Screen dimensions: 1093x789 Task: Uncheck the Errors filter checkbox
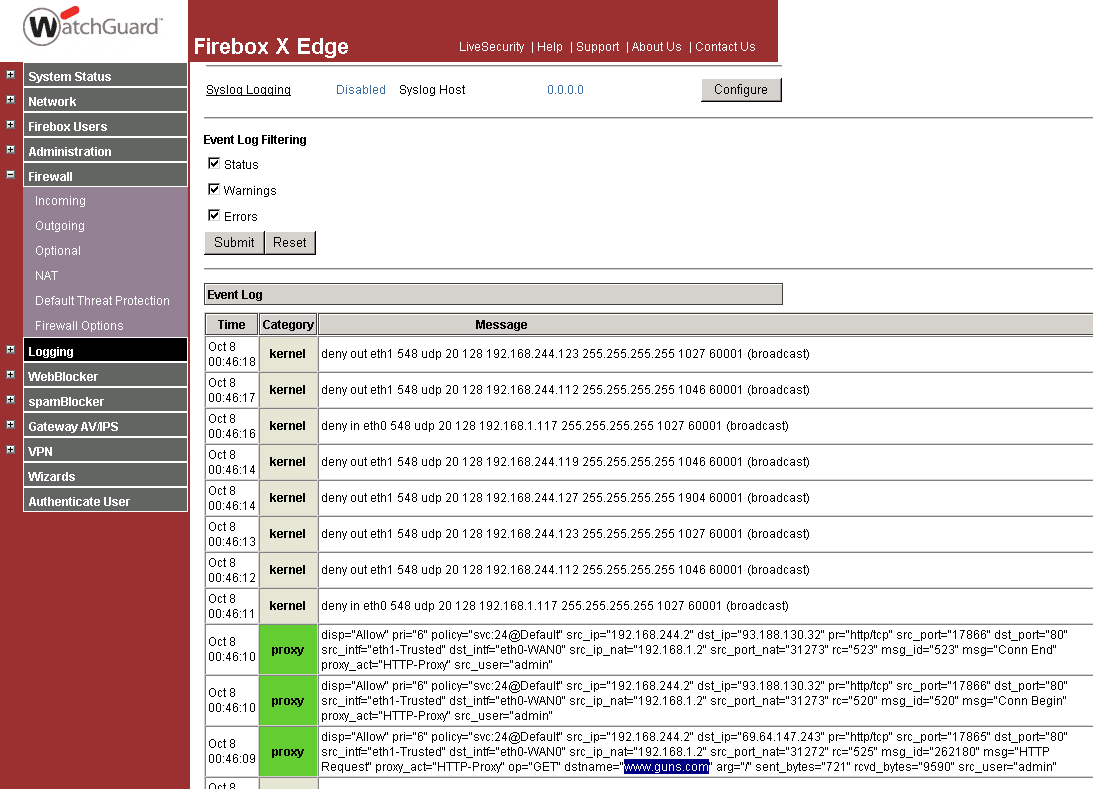[x=214, y=215]
